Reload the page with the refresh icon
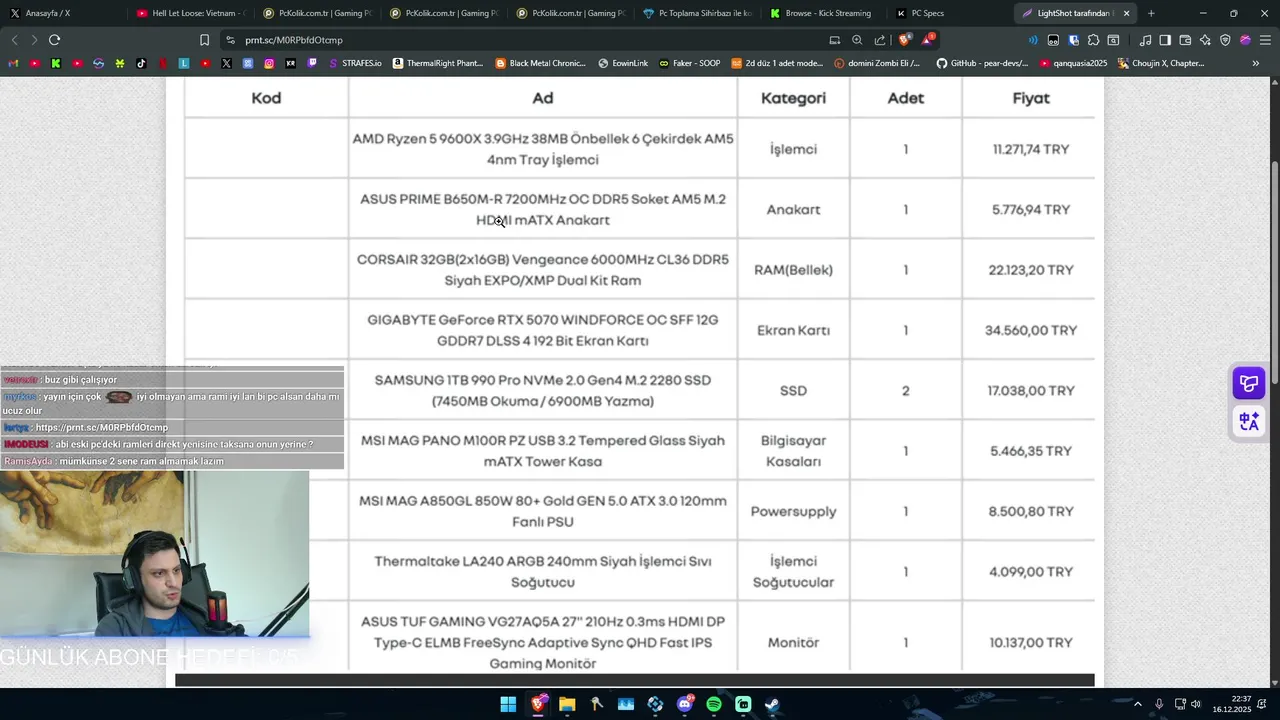 coord(54,40)
